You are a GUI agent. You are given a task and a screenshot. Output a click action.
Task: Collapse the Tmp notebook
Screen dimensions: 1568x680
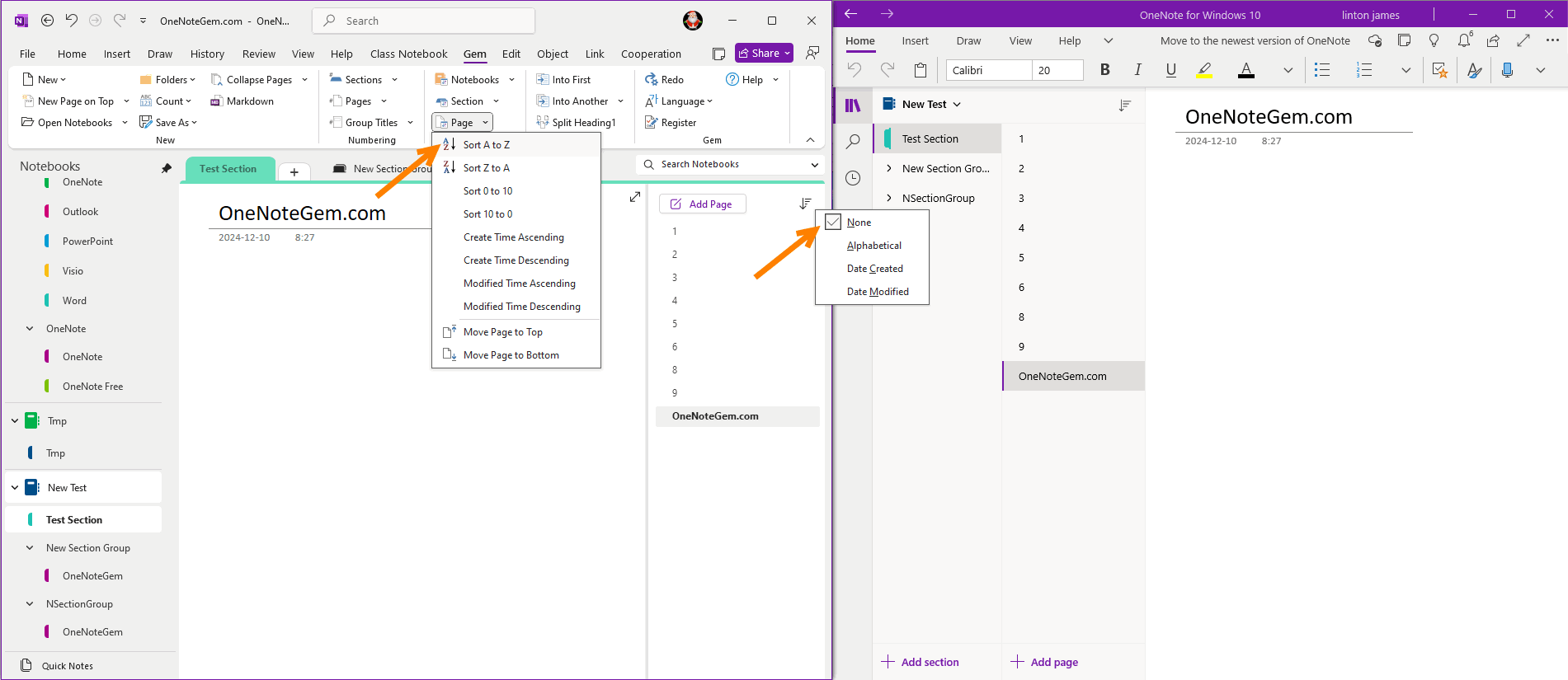point(15,421)
